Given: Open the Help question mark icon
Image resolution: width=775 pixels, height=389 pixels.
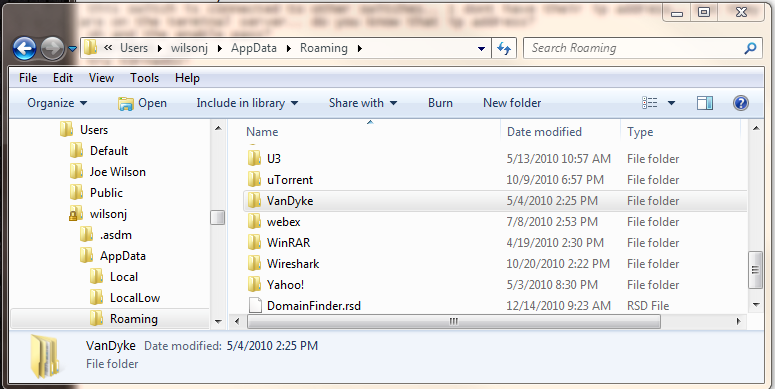Looking at the screenshot, I should tap(740, 103).
